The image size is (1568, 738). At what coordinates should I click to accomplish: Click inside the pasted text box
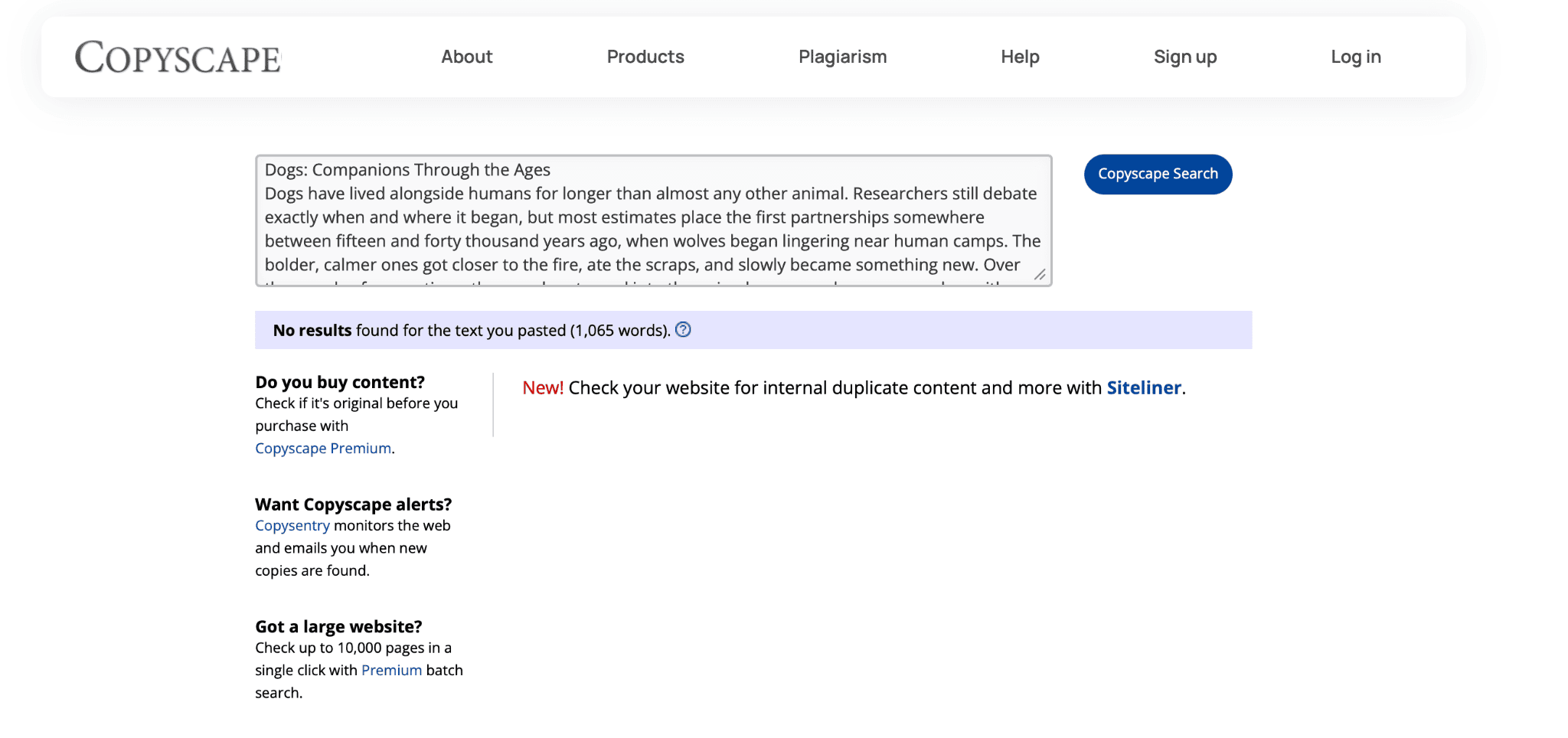[654, 220]
